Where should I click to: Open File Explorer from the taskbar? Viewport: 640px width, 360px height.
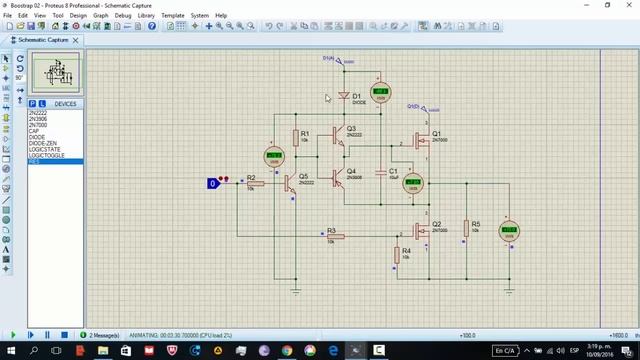coord(103,351)
